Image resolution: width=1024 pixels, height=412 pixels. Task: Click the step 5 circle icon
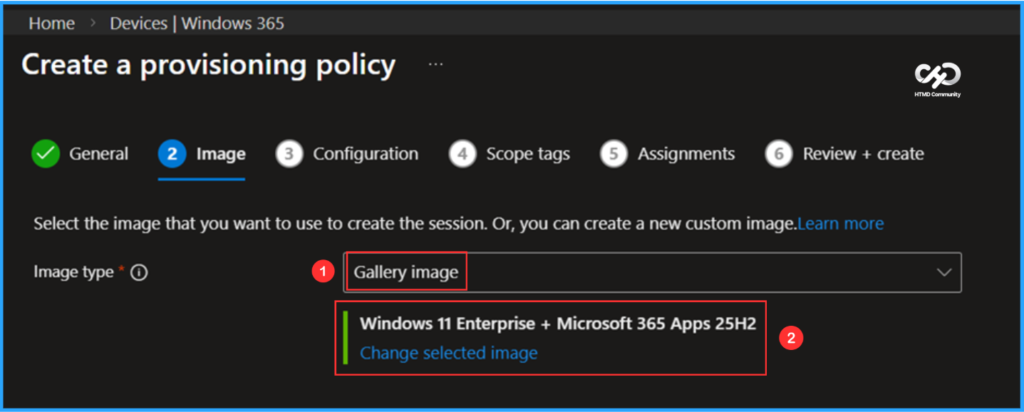pos(614,154)
